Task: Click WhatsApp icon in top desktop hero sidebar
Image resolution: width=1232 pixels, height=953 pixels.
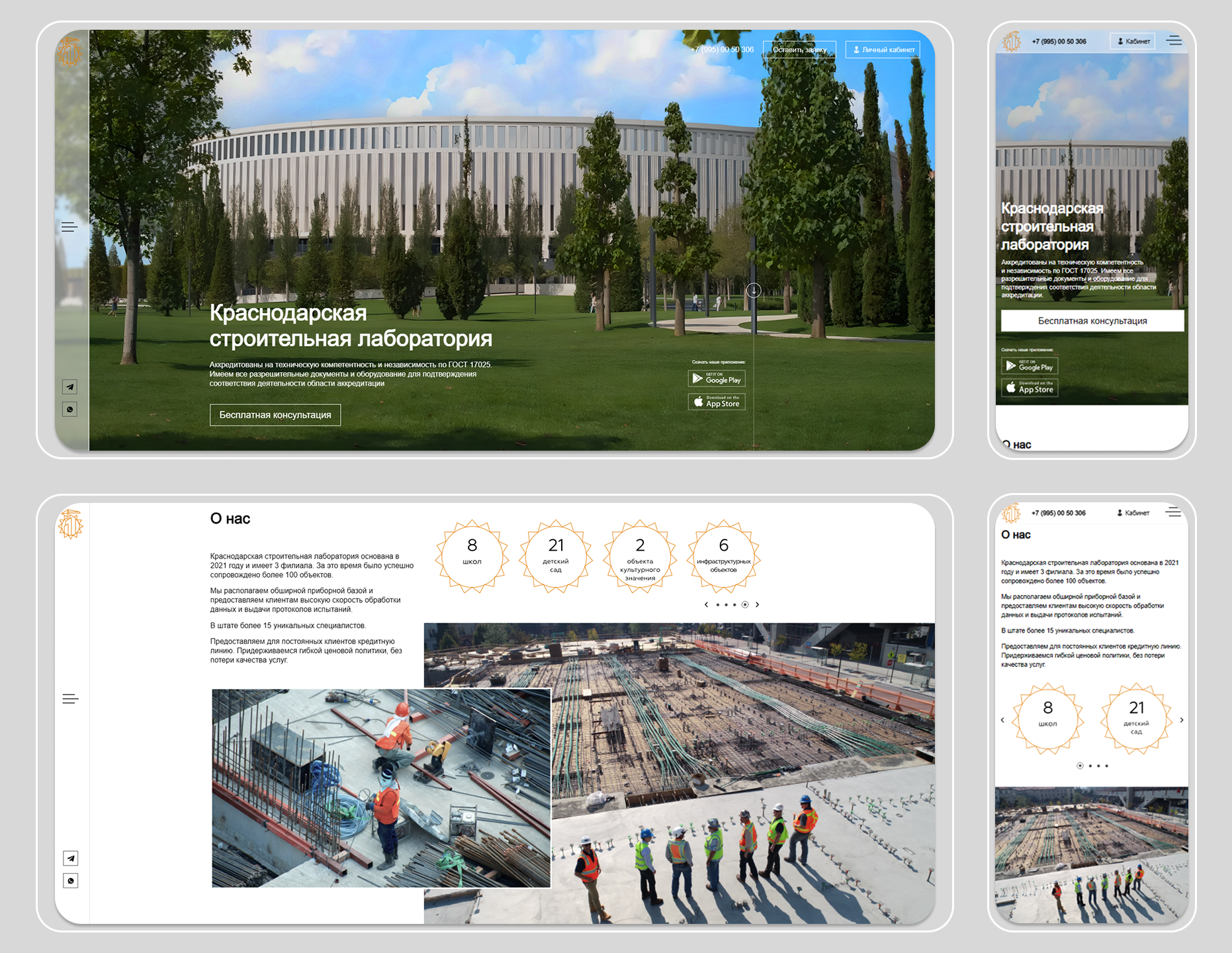Action: point(69,409)
